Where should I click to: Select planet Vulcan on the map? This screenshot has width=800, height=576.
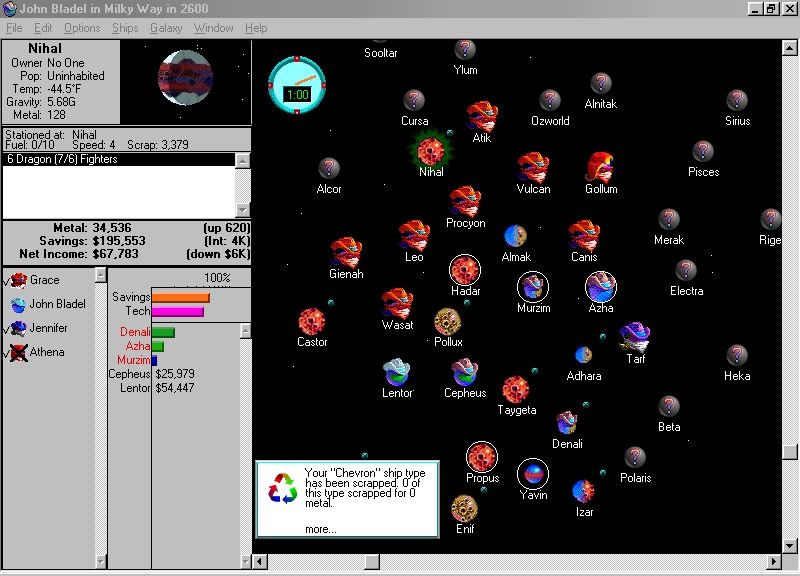tap(531, 167)
